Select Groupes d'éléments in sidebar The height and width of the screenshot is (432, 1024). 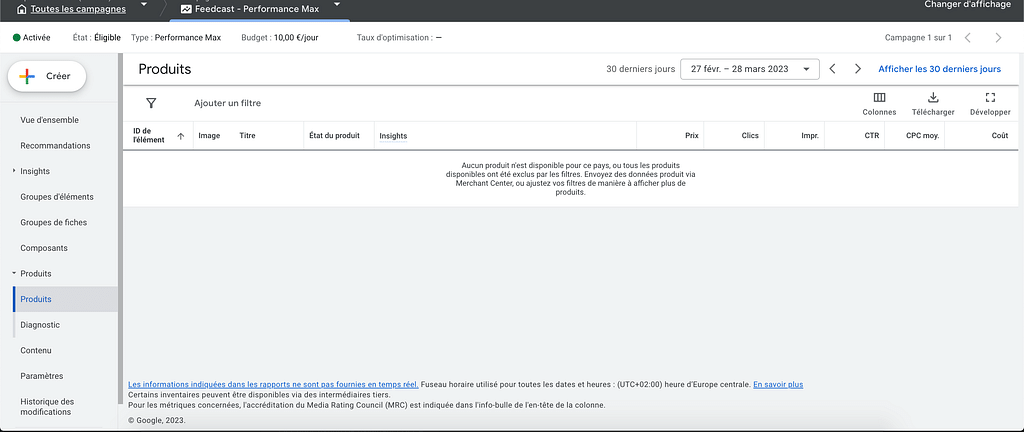(x=57, y=197)
